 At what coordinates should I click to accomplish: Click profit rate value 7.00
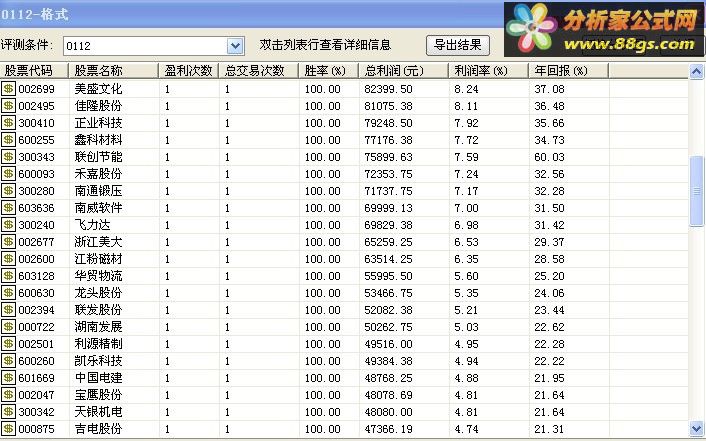click(x=466, y=208)
